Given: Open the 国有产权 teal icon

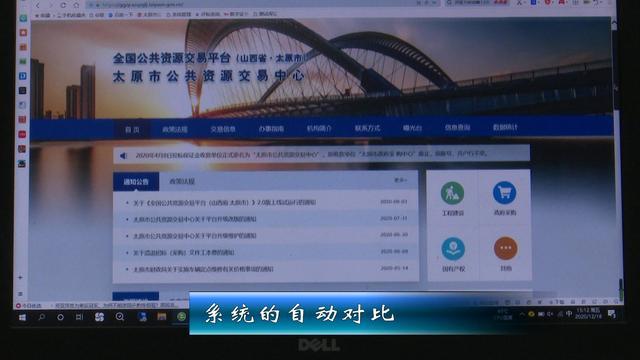Looking at the screenshot, I should click(453, 249).
